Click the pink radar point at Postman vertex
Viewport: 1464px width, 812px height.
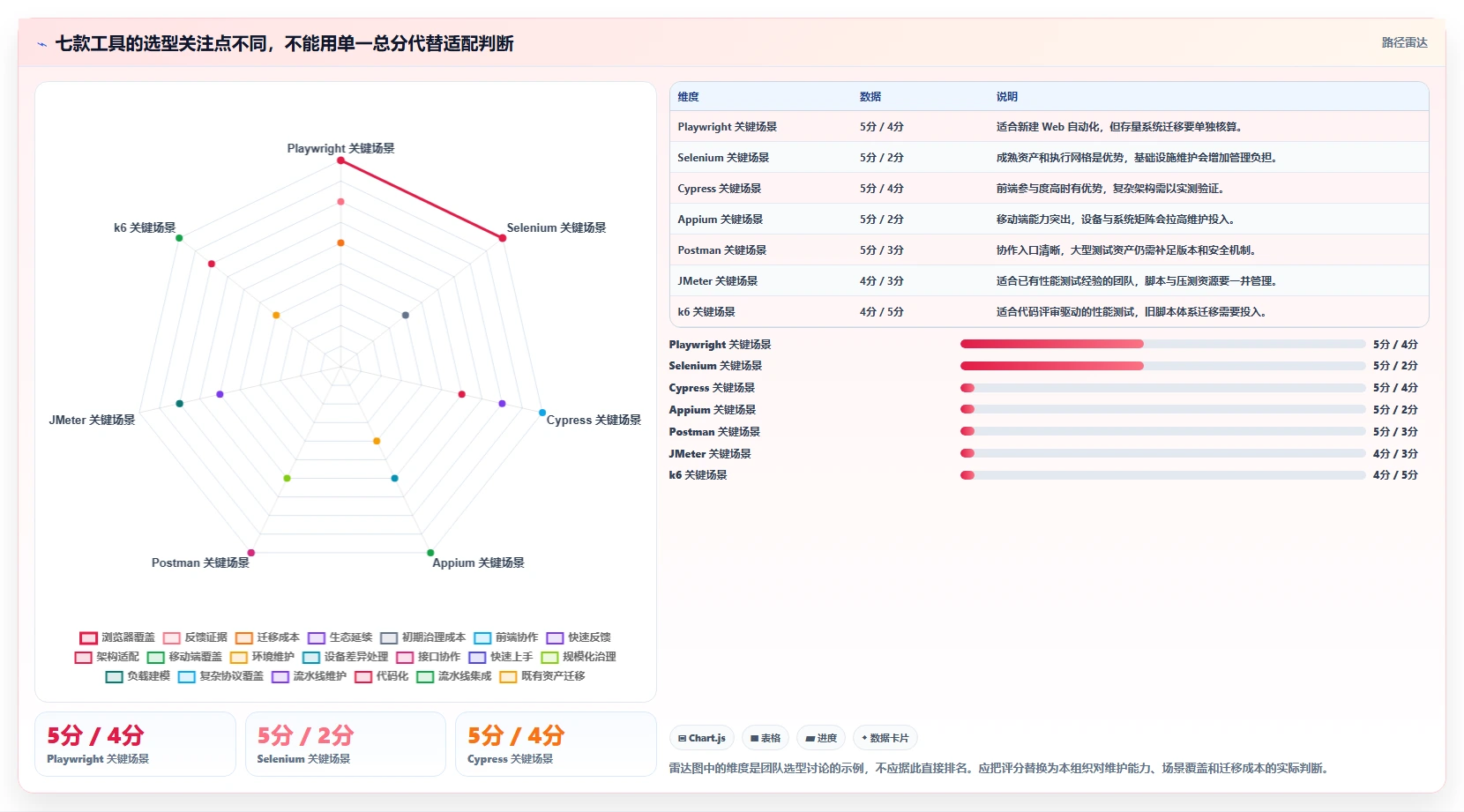click(x=251, y=553)
